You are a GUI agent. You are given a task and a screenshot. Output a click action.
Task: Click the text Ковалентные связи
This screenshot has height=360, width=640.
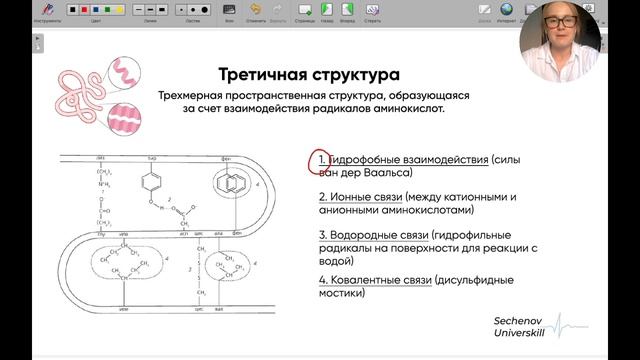(x=381, y=280)
